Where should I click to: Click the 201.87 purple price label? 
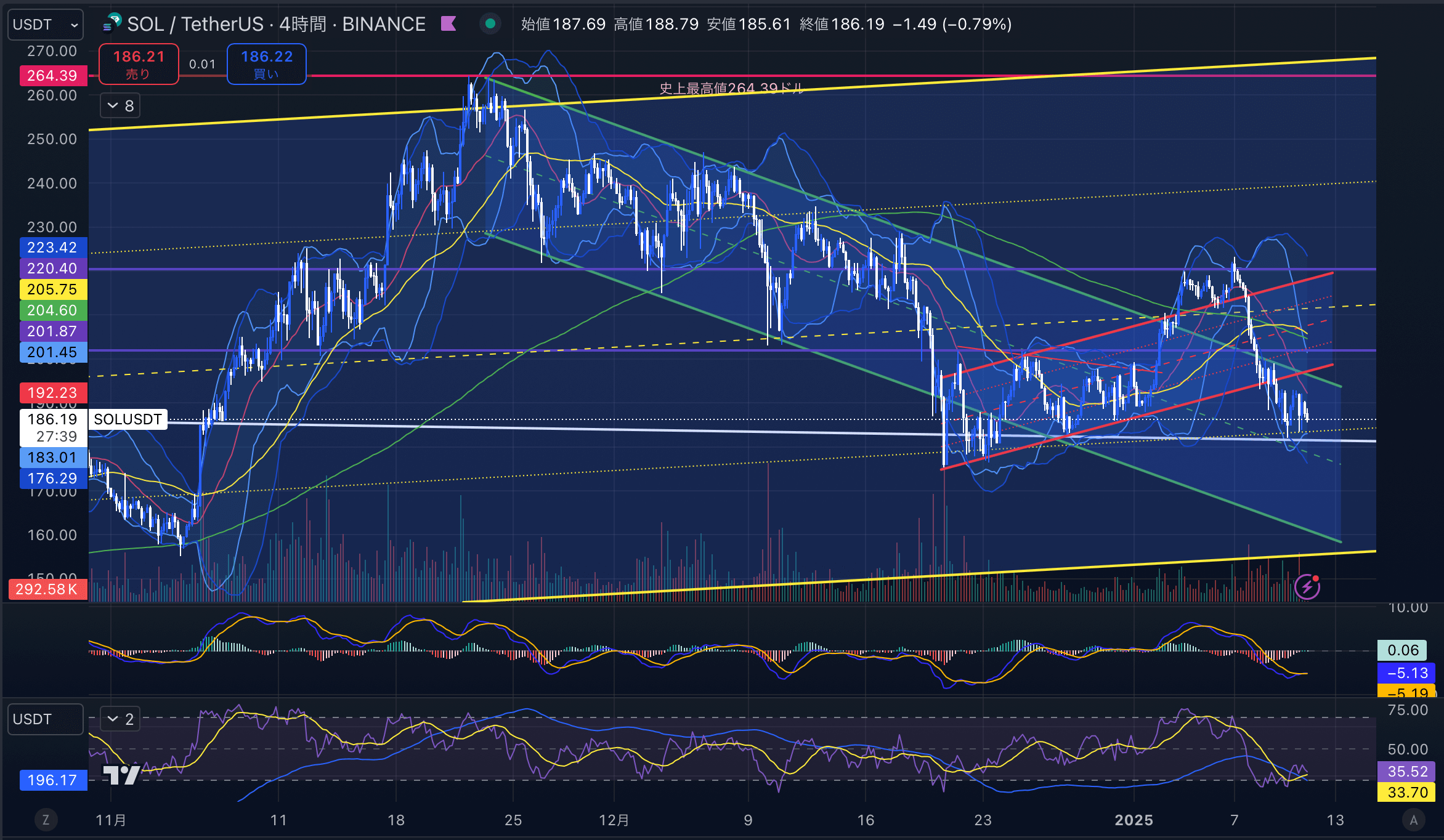[x=52, y=331]
